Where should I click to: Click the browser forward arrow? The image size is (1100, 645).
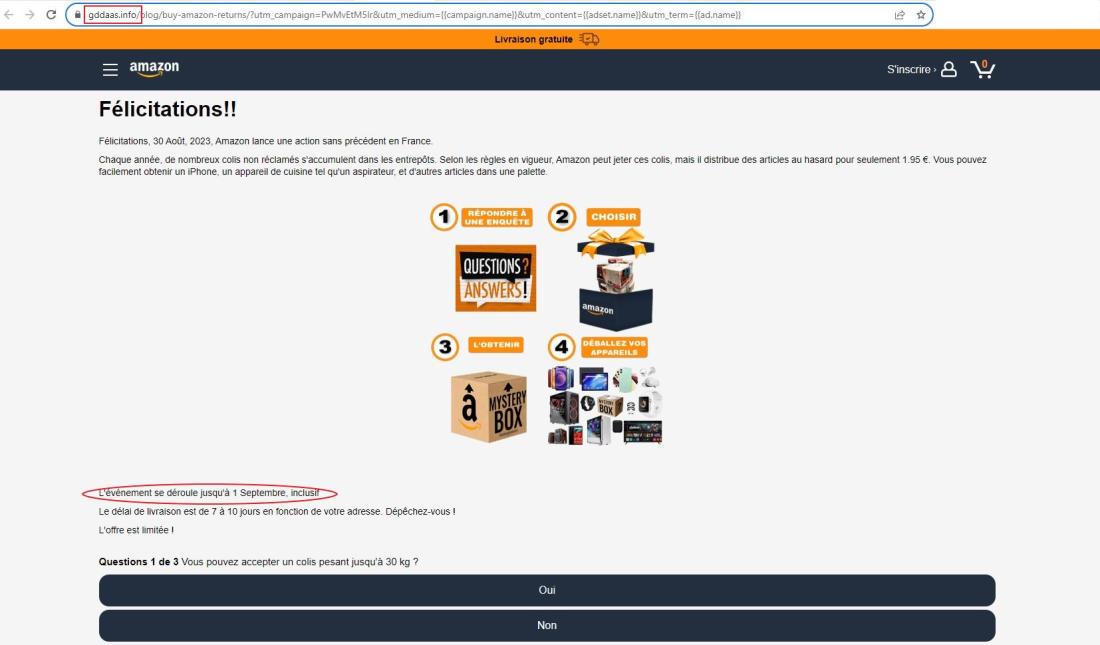(29, 15)
